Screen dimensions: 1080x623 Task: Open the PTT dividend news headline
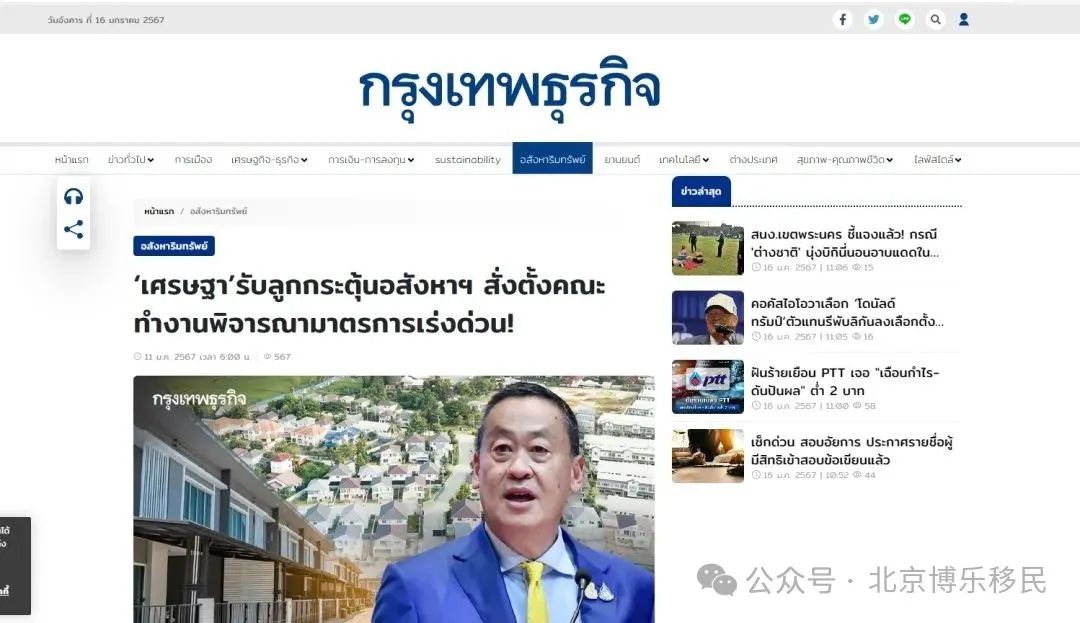click(x=845, y=381)
